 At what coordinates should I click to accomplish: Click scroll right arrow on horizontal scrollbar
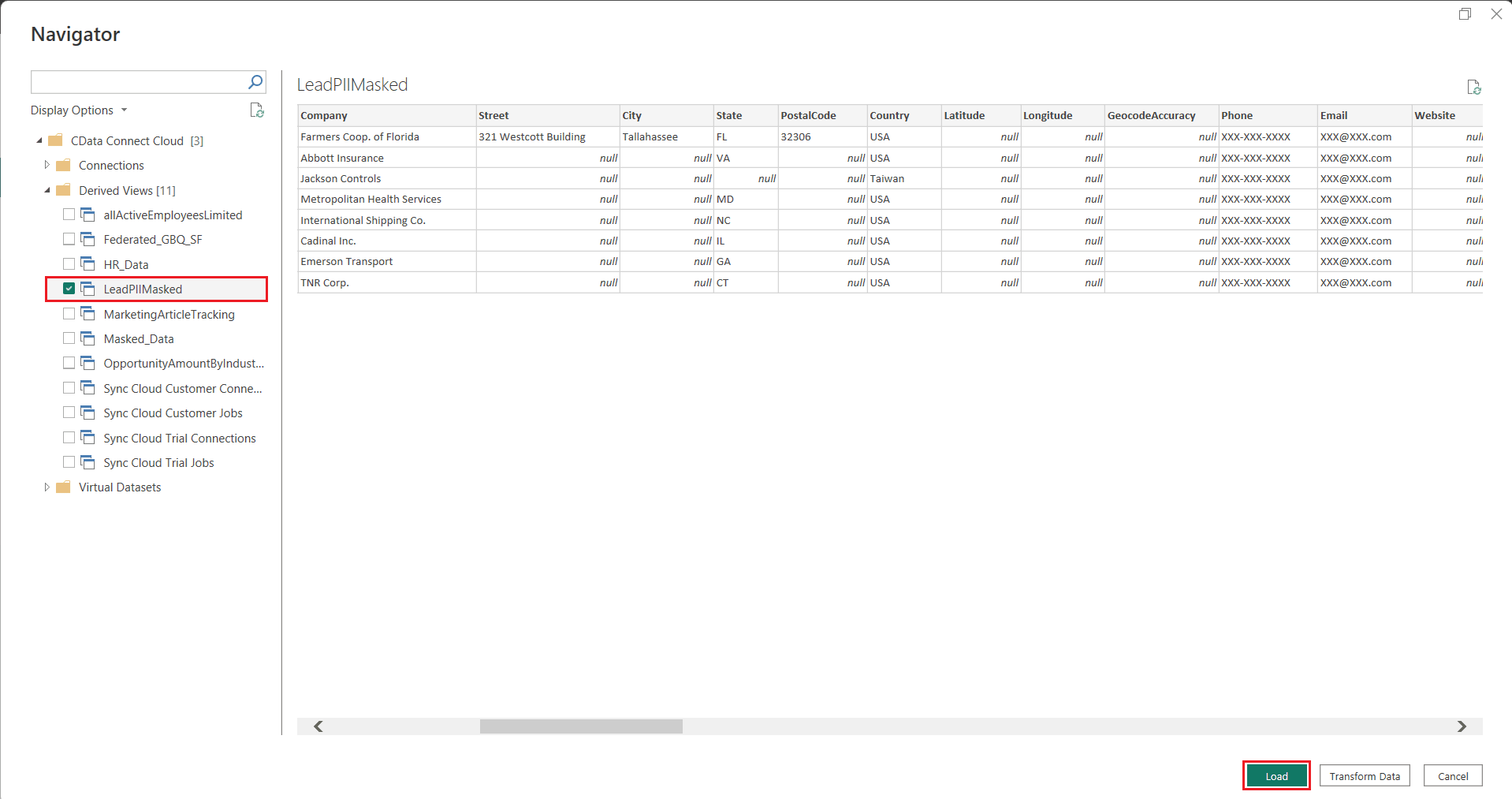tap(1462, 726)
